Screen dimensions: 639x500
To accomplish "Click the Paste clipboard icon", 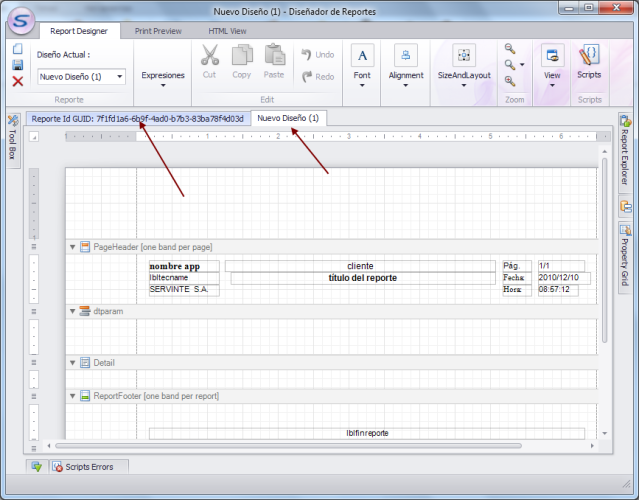I will pos(274,56).
